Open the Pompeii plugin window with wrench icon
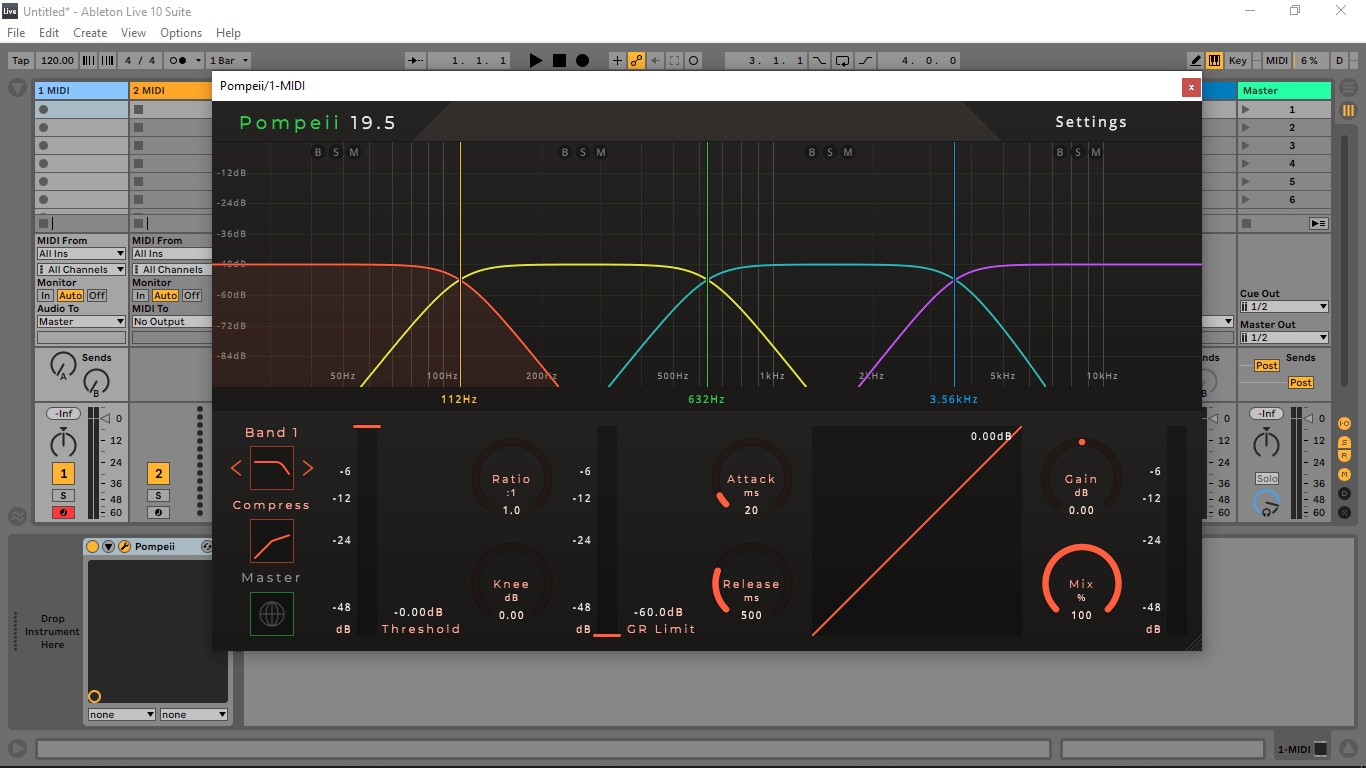1366x768 pixels. click(x=125, y=546)
